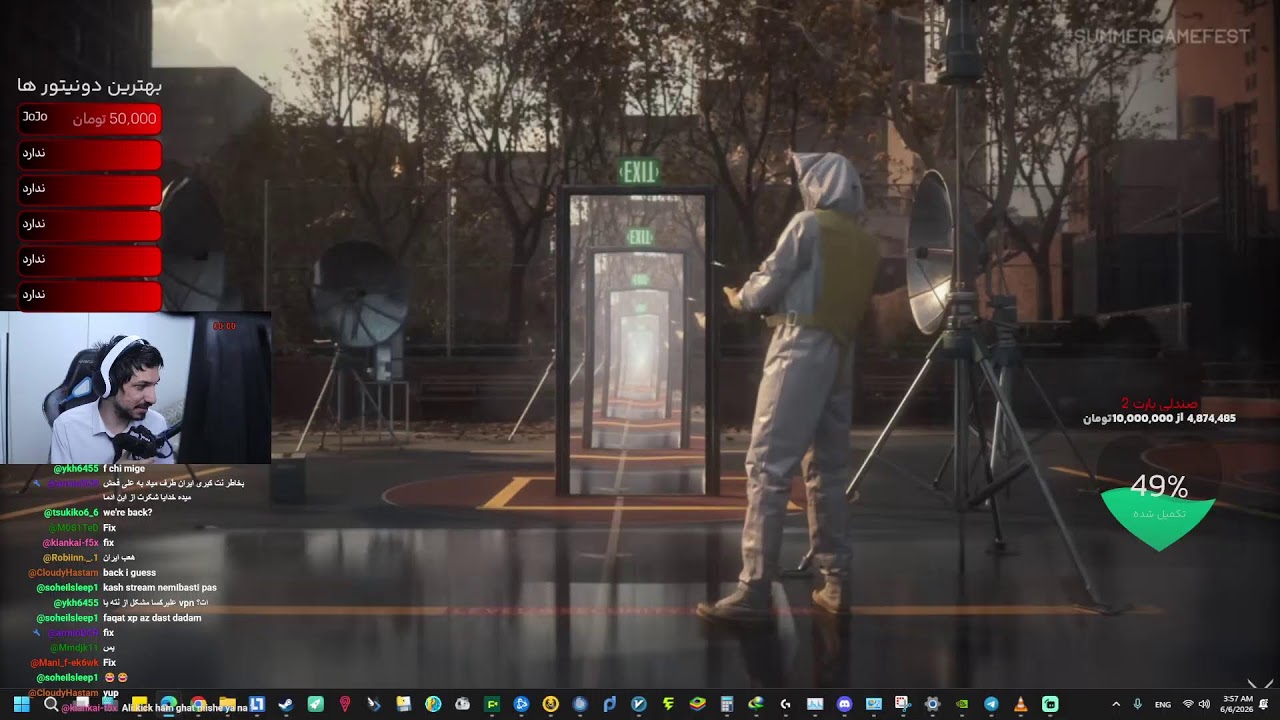Open the notifications bell icon
1280x720 pixels.
point(1264,704)
